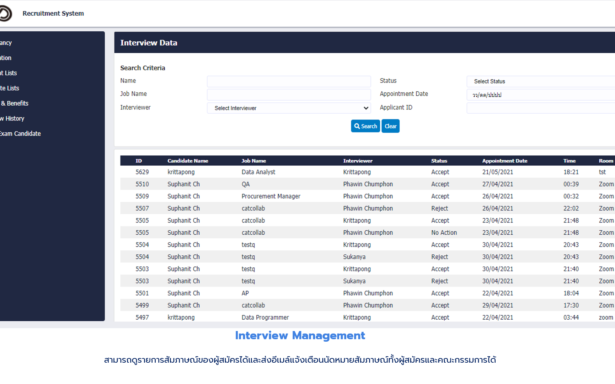Click time 22:02 cell

tap(571, 208)
